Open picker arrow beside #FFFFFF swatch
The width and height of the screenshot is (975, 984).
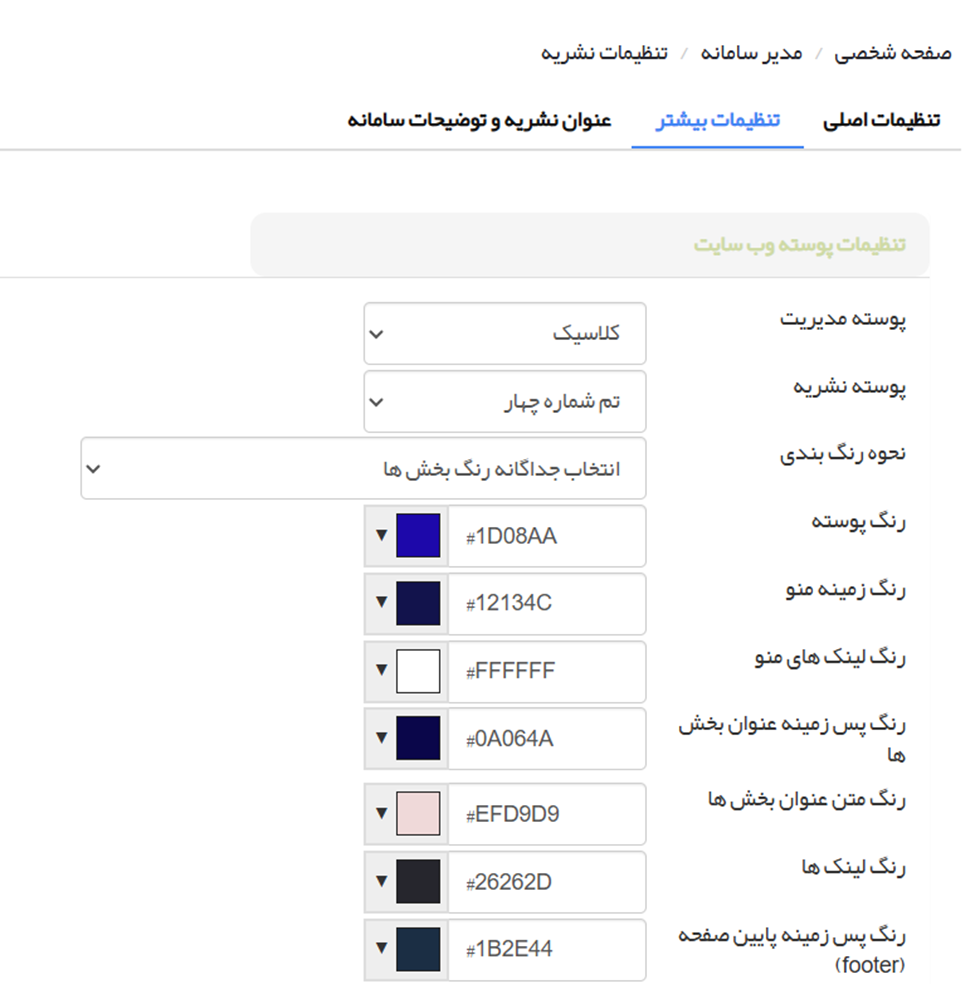[380, 671]
